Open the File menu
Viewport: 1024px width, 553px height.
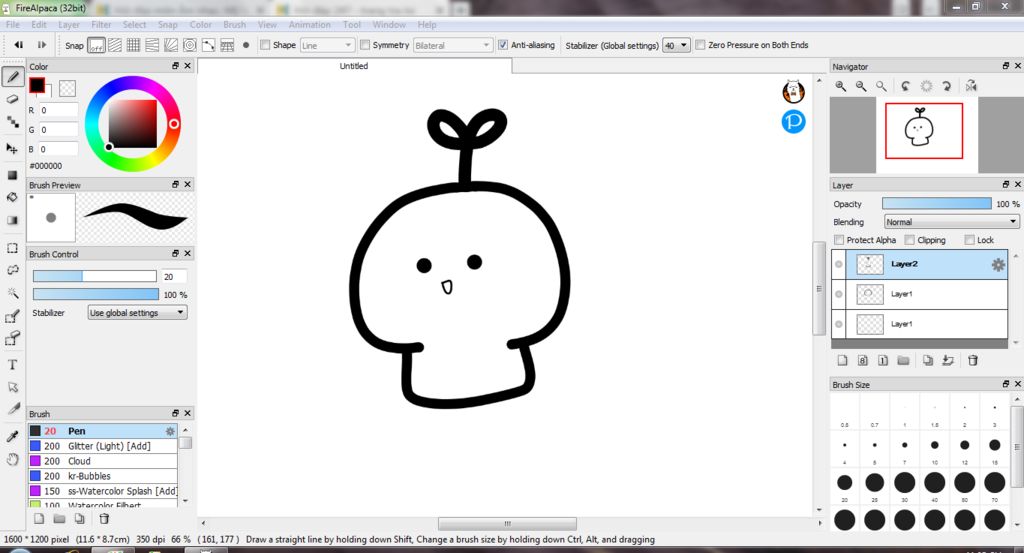12,25
